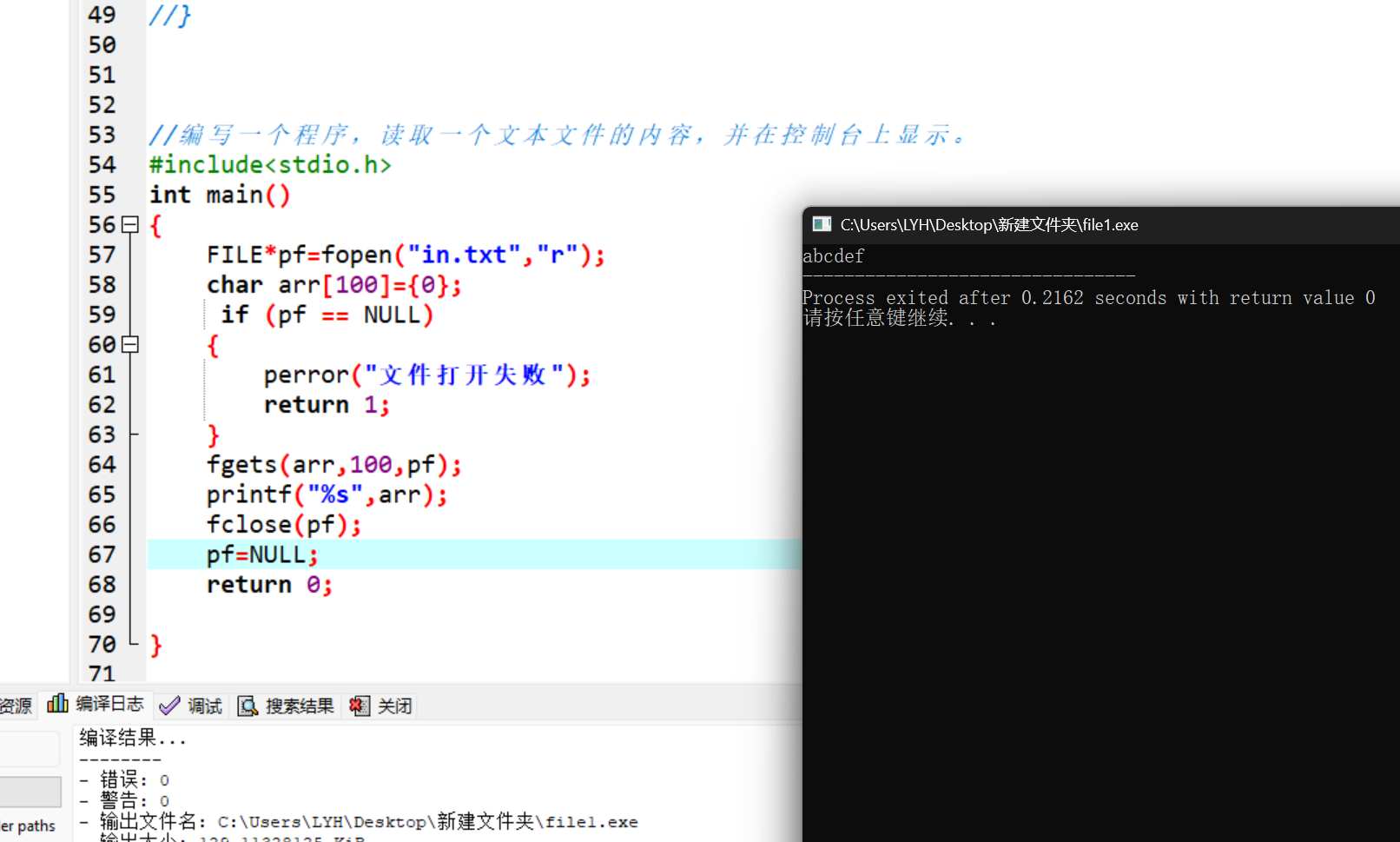Click the perror("文件打开失败") line
This screenshot has height=842, width=1400.
(x=427, y=375)
